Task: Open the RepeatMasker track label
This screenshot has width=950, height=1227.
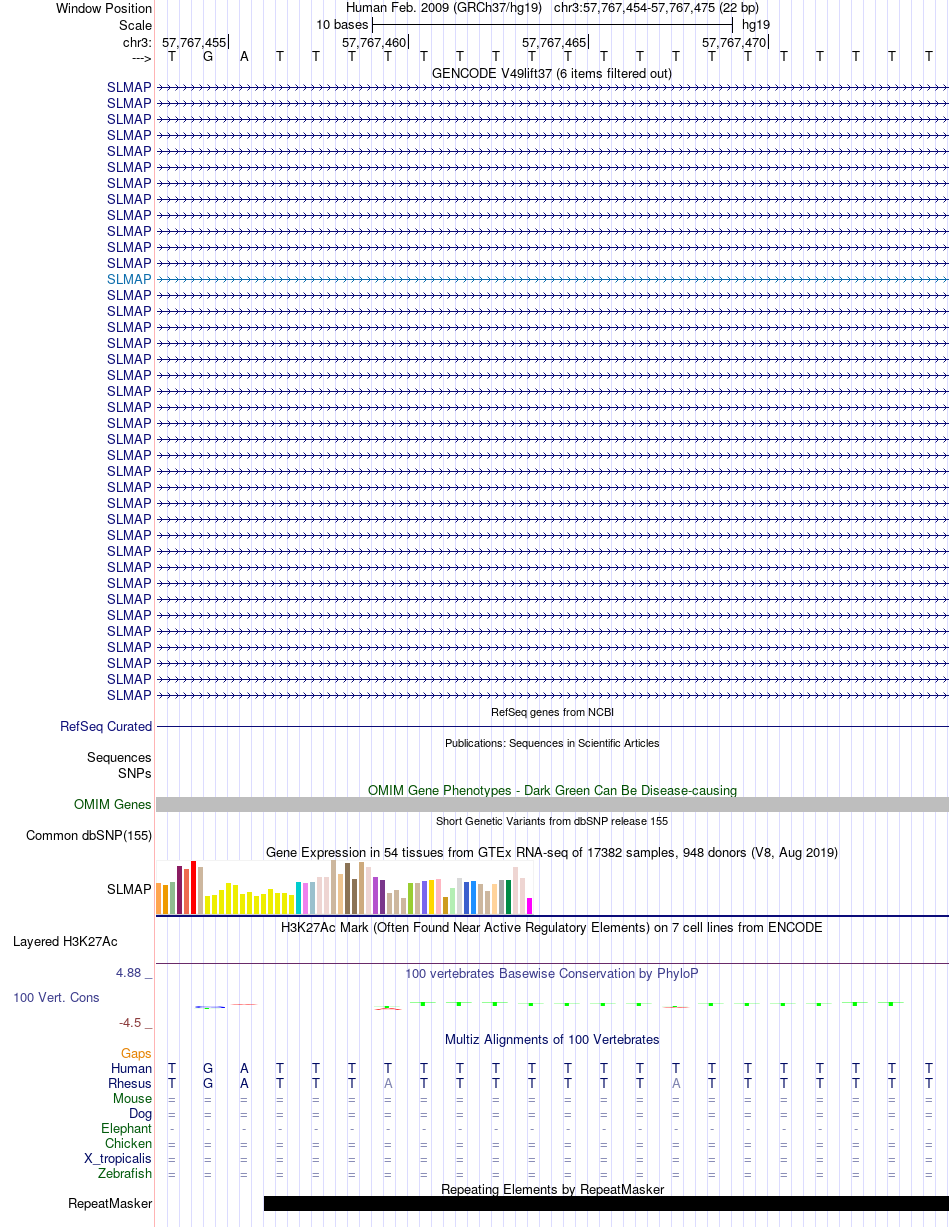Action: (110, 1203)
